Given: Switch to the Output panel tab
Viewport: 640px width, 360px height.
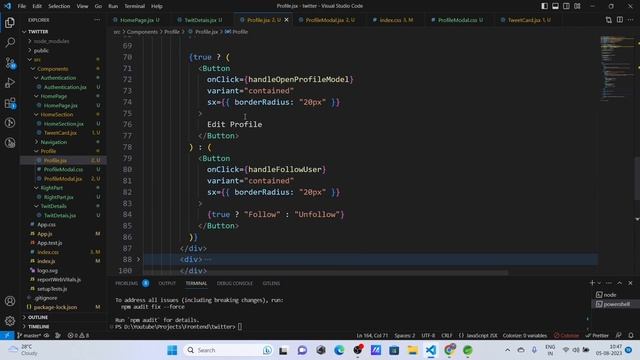Looking at the screenshot, I should point(167,283).
